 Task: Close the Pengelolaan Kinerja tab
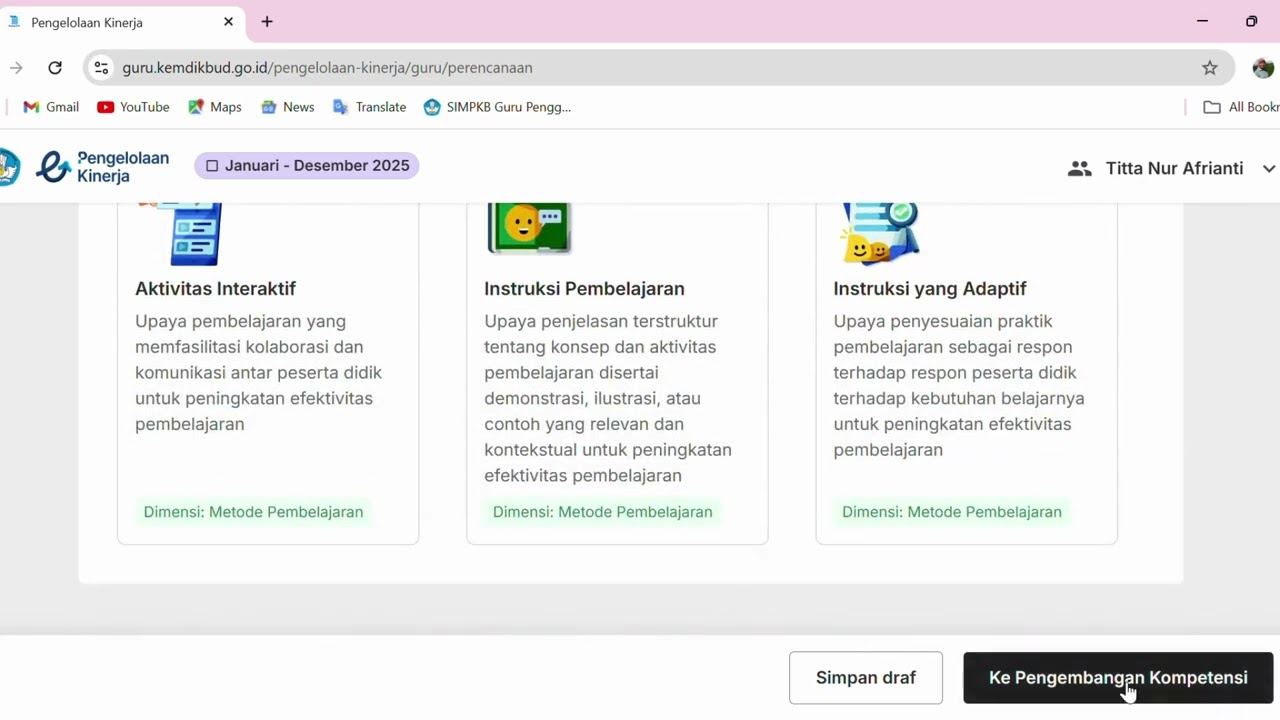point(228,21)
